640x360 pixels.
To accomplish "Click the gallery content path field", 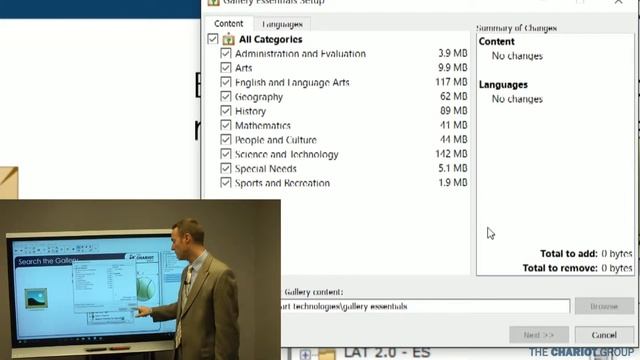I will (425, 306).
